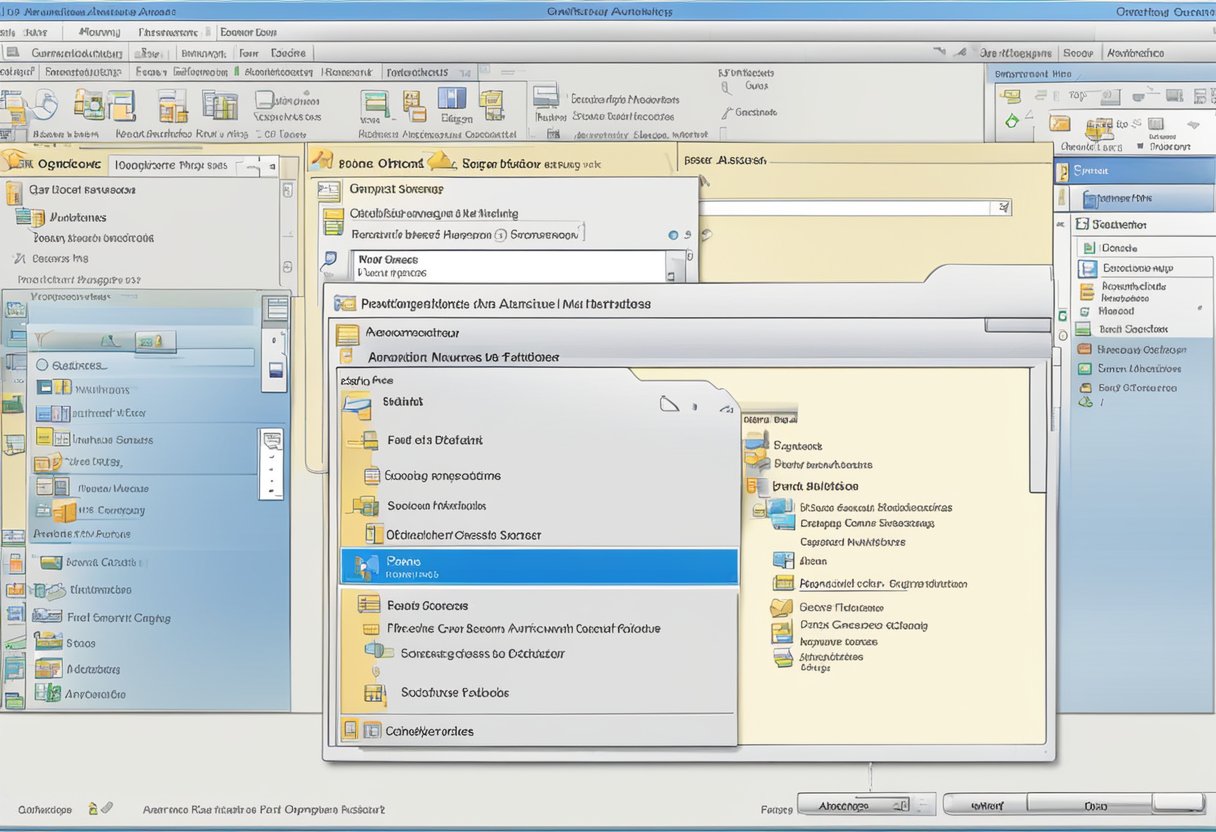This screenshot has height=832, width=1216.
Task: Open the dropdown arrow of the long search field
Action: pos(1002,208)
